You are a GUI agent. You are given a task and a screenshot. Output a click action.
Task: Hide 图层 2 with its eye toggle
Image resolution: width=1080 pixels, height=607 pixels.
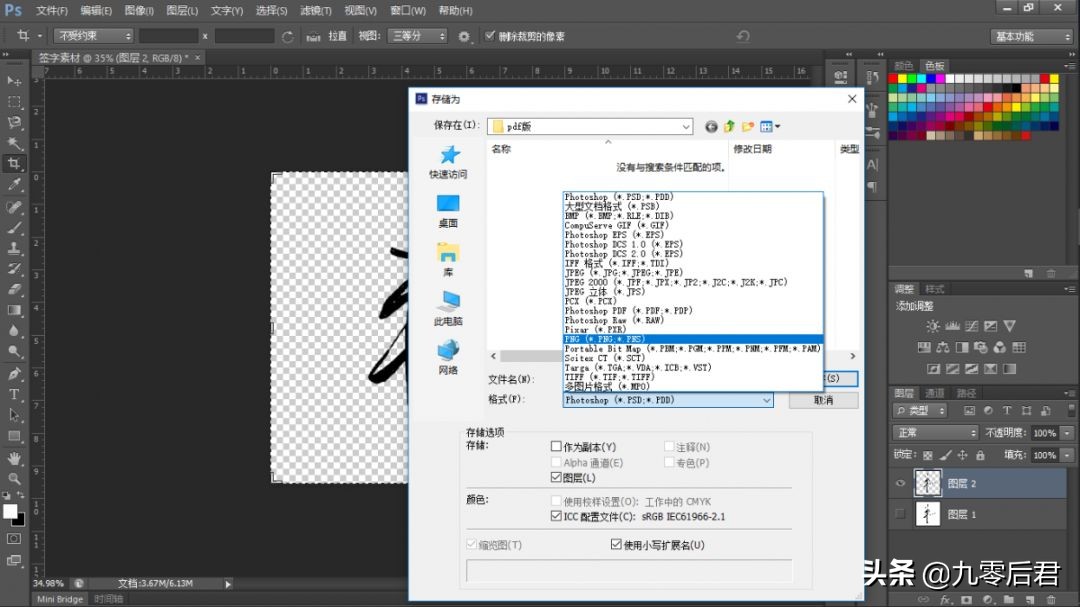point(901,483)
